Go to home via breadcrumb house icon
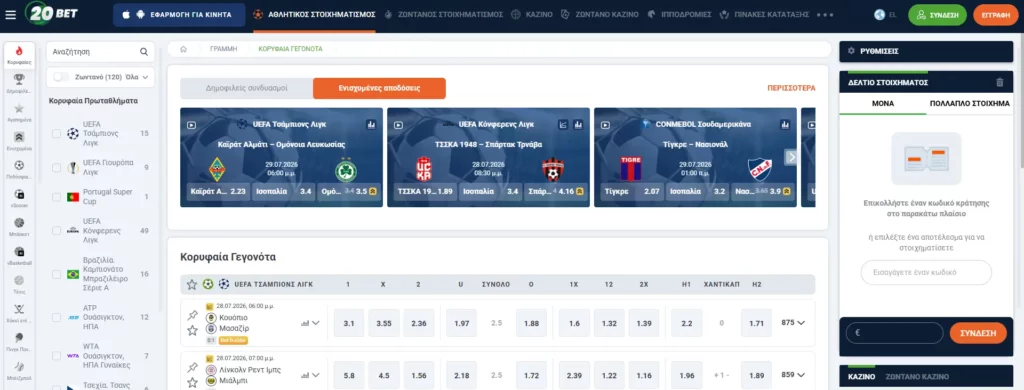This screenshot has height=390, width=1024. [x=184, y=49]
